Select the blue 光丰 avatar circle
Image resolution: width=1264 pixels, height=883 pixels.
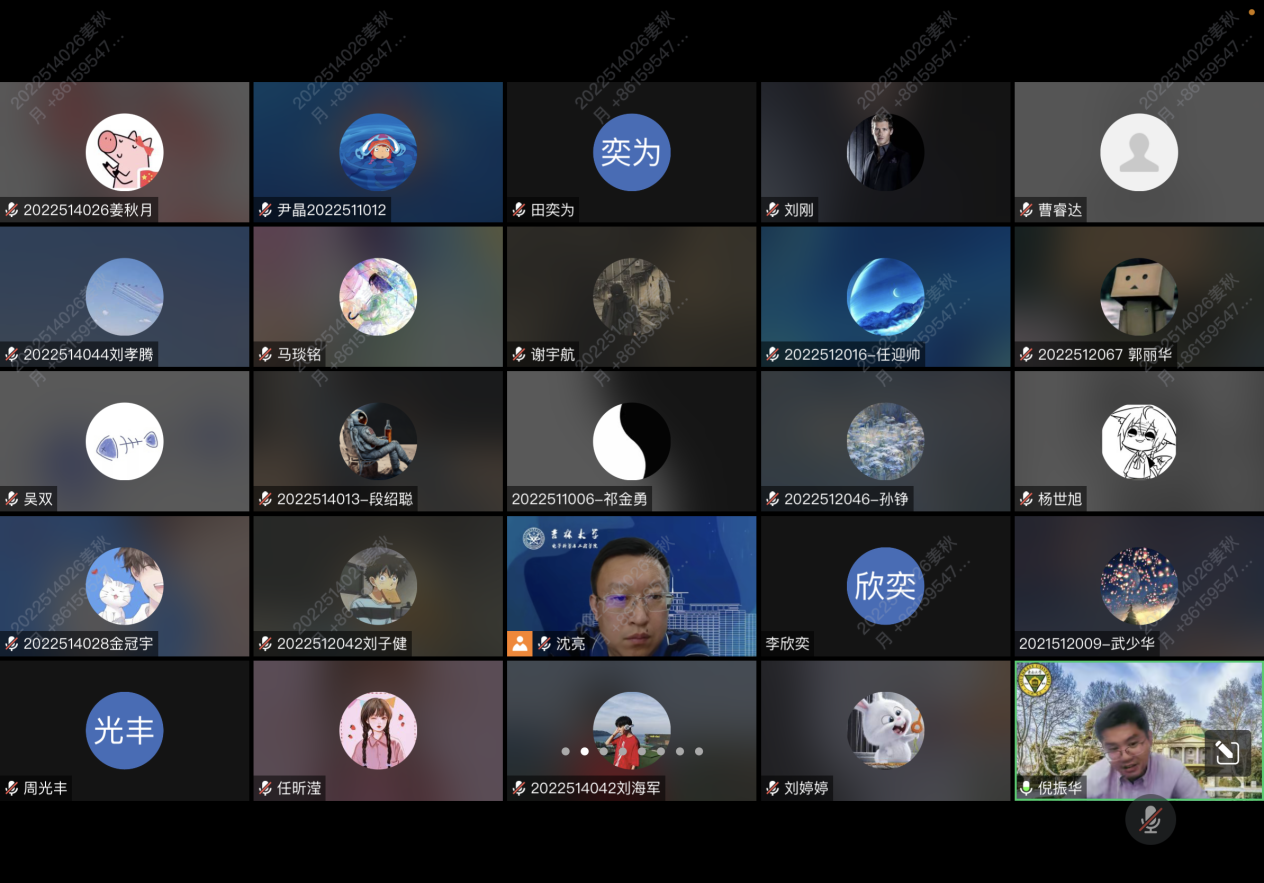(124, 730)
